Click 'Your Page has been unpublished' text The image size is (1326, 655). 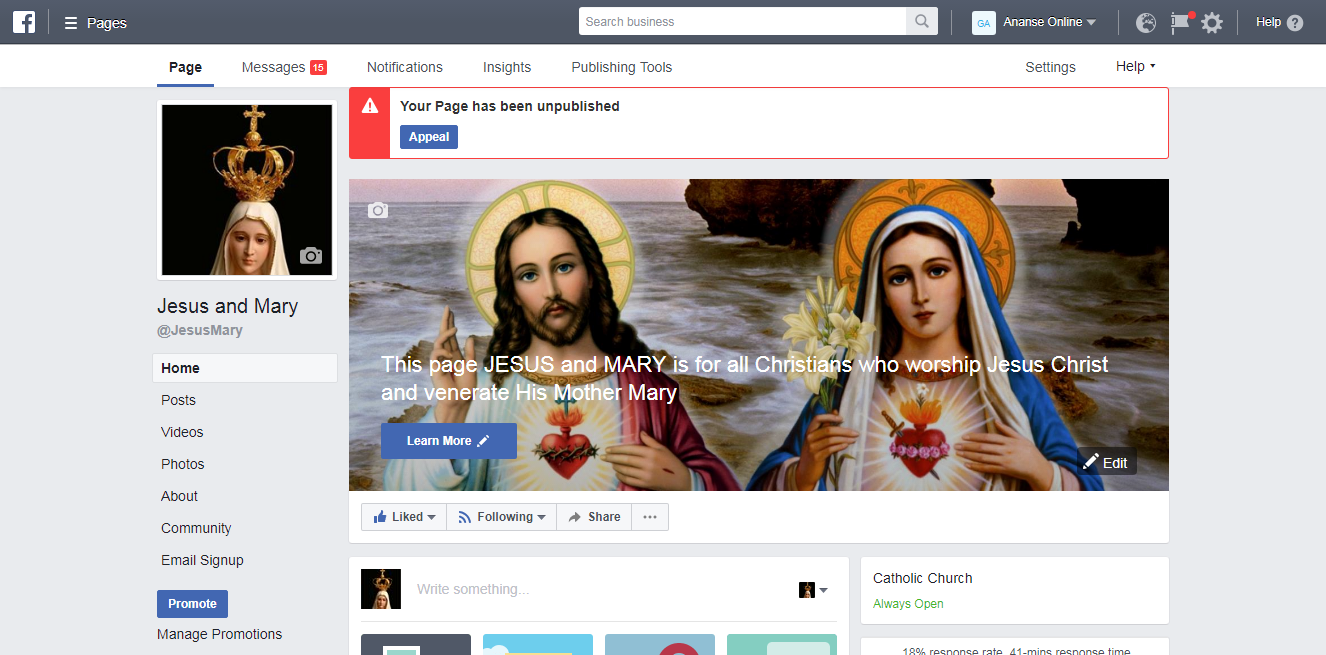click(x=510, y=106)
